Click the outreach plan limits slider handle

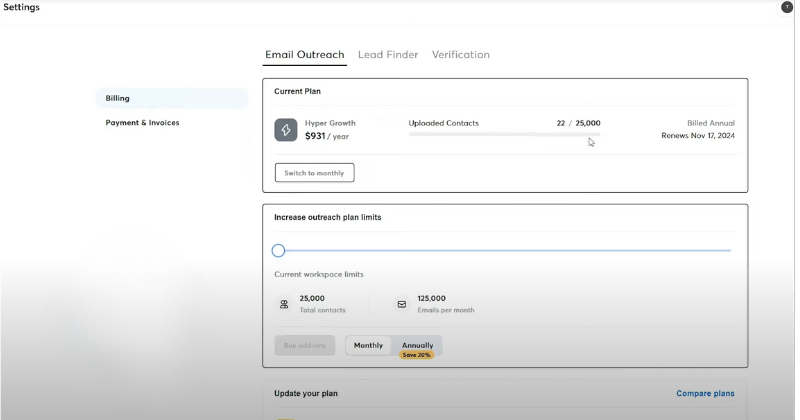click(x=278, y=250)
